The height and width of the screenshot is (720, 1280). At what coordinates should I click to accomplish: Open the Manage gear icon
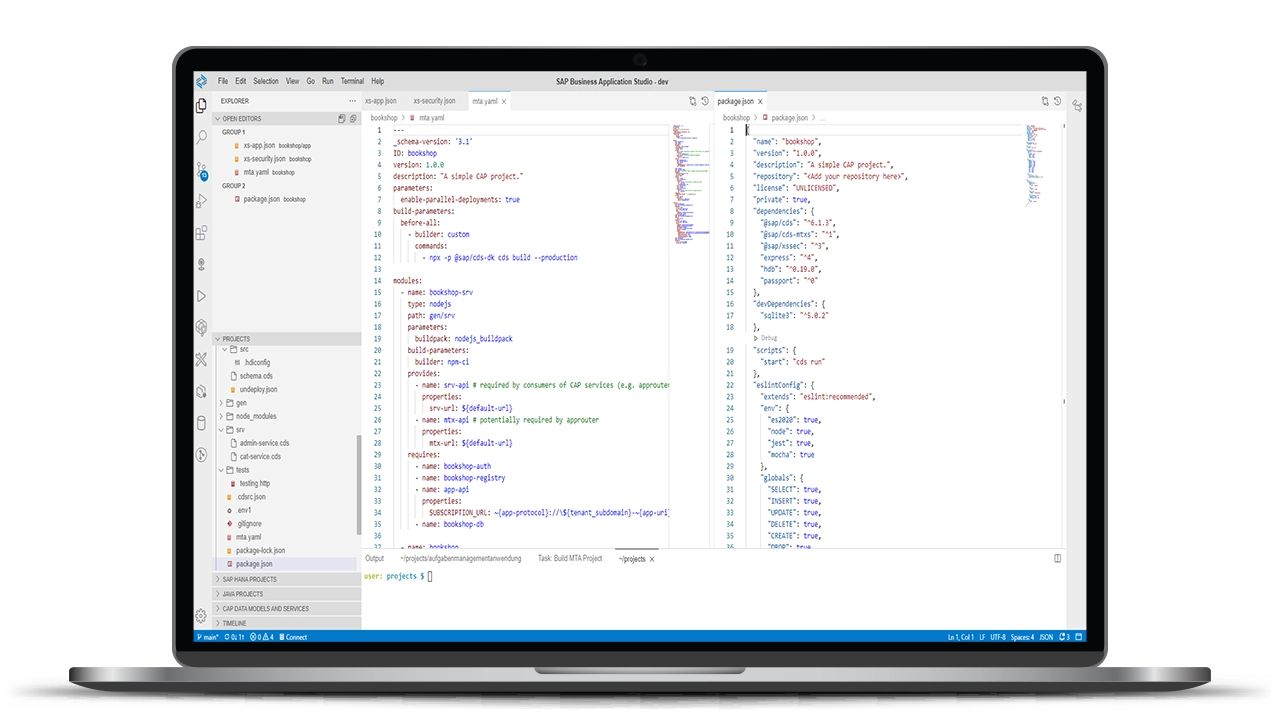click(201, 616)
